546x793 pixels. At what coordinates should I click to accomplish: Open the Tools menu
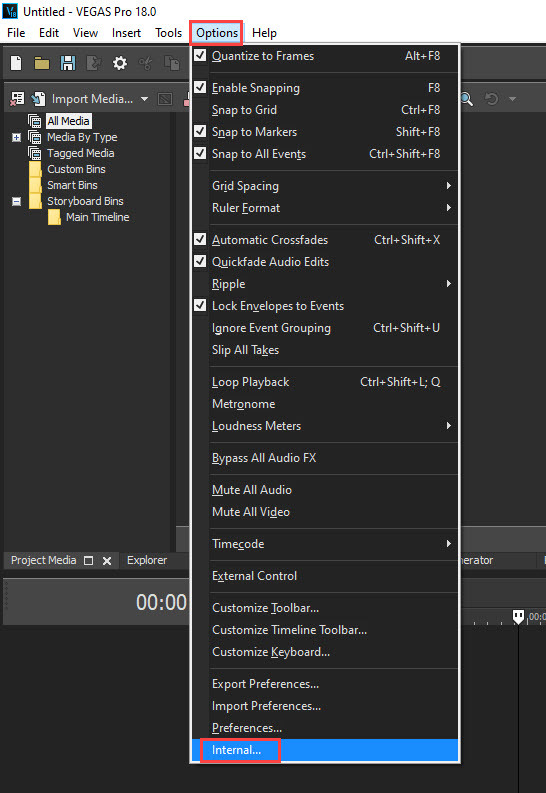point(168,33)
